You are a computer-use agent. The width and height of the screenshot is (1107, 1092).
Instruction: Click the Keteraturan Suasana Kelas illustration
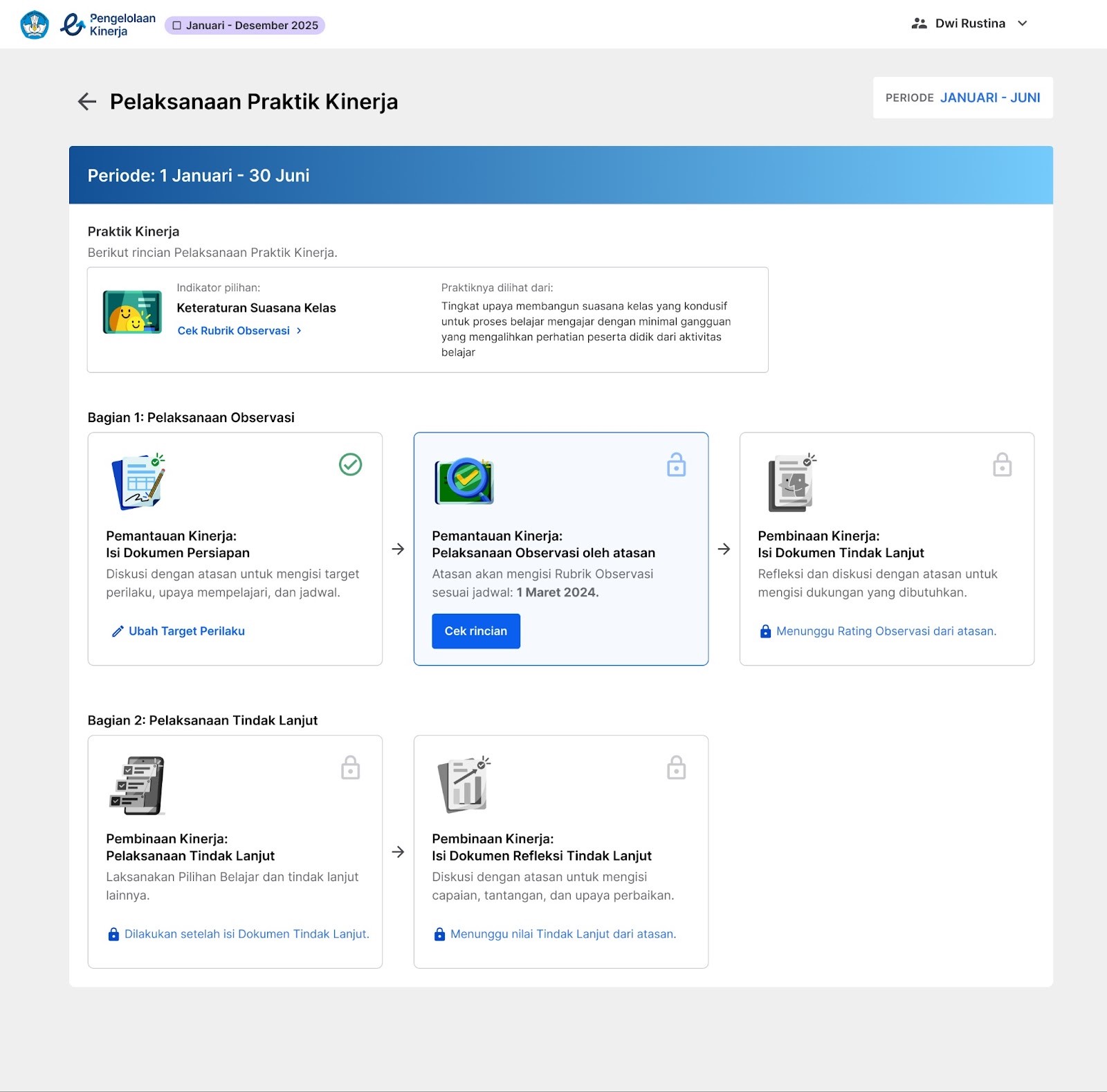coord(132,312)
